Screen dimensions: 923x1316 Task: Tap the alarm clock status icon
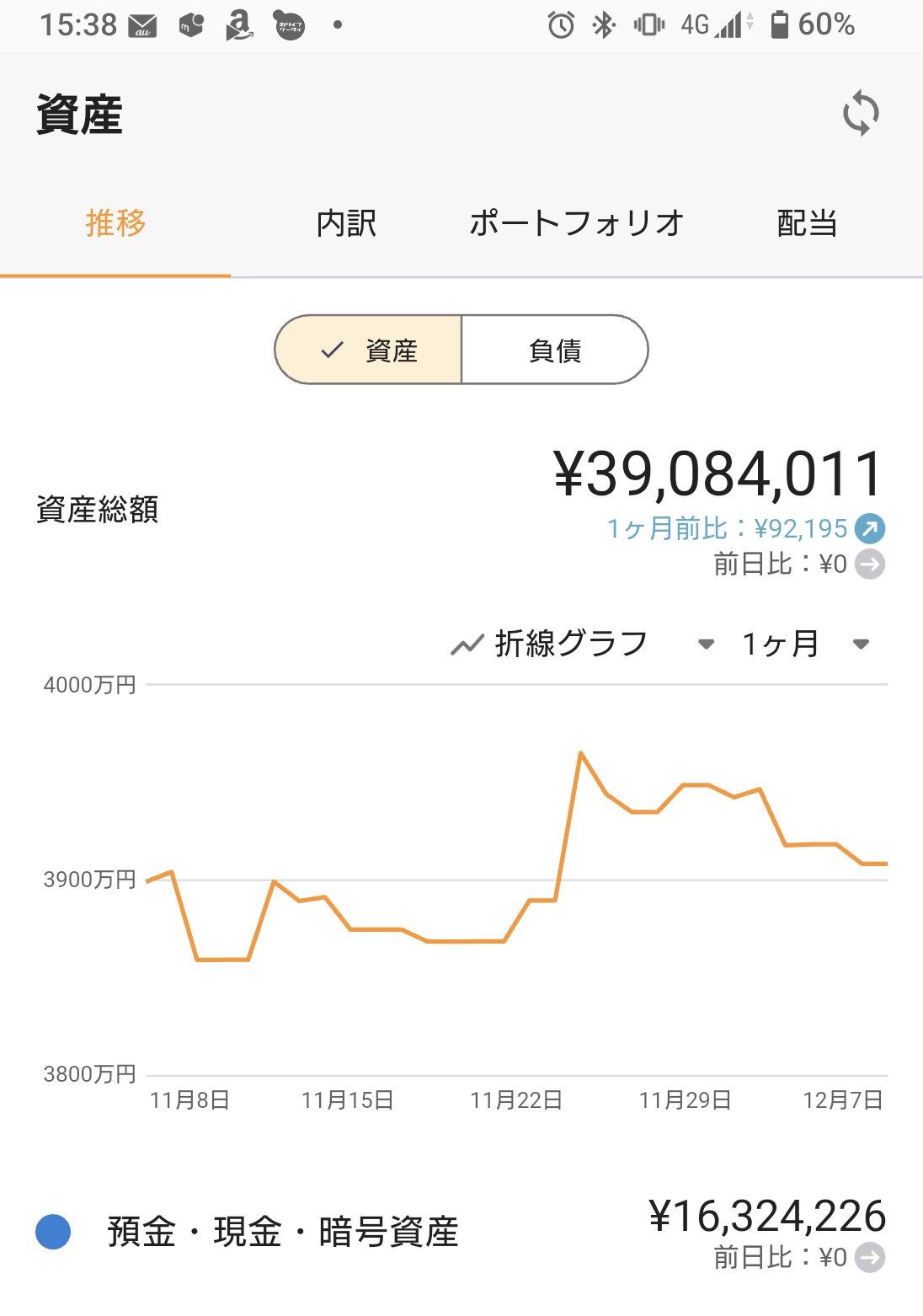[x=561, y=25]
